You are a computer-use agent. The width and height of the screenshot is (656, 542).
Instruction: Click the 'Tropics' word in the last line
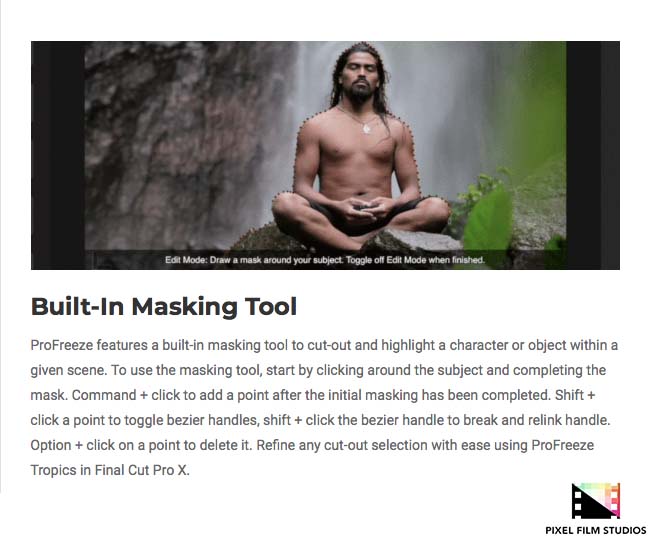click(x=53, y=470)
